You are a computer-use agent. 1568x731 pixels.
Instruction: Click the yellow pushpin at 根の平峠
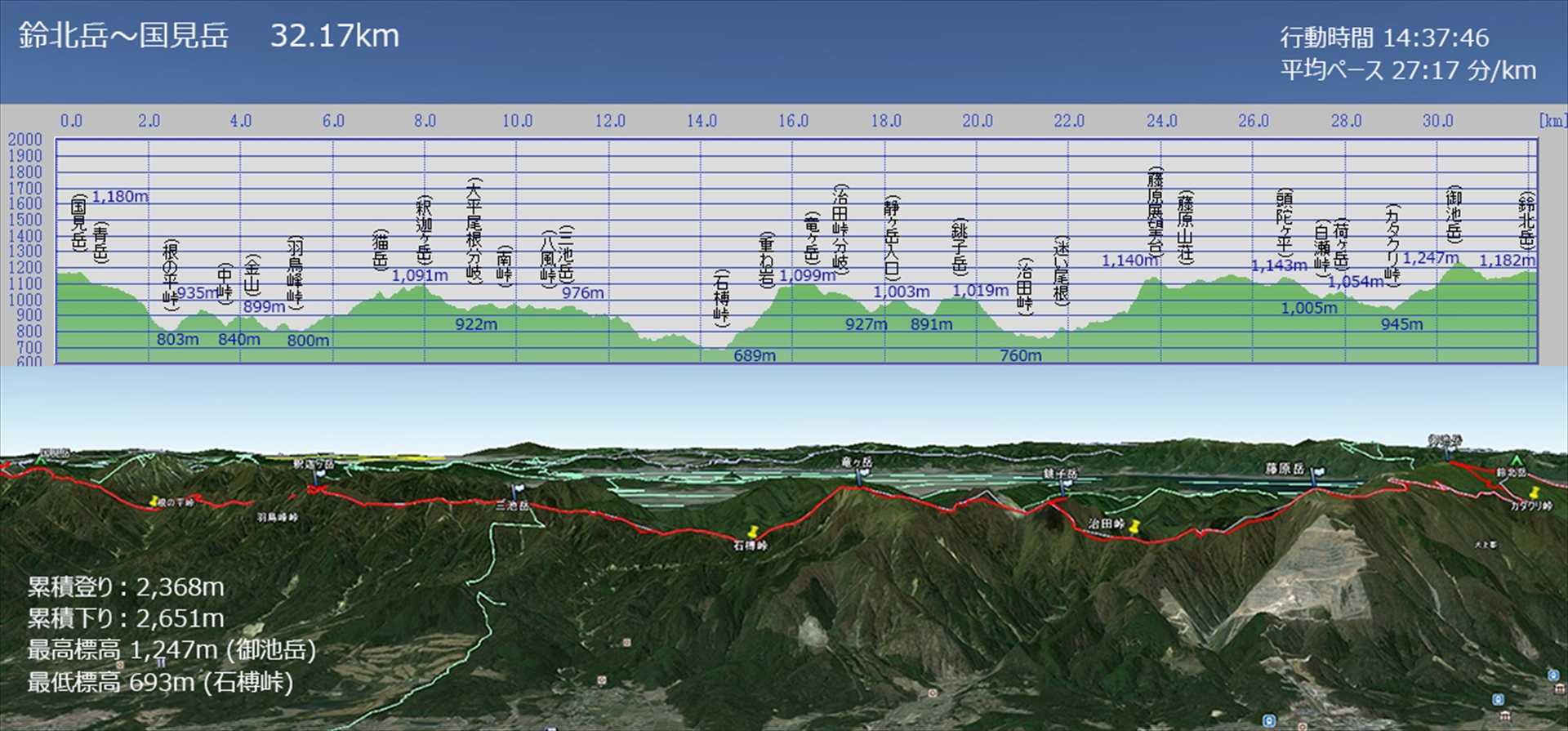153,501
